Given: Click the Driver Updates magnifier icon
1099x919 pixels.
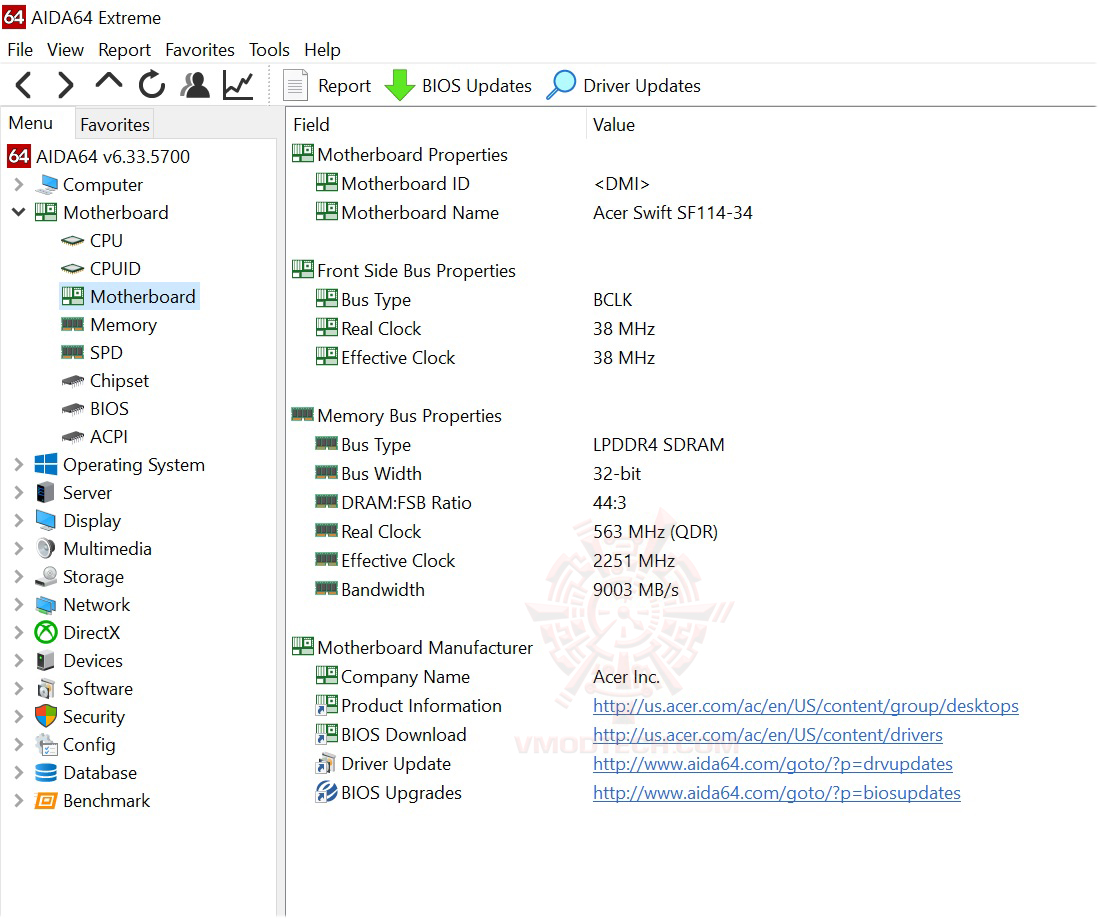Looking at the screenshot, I should (561, 85).
